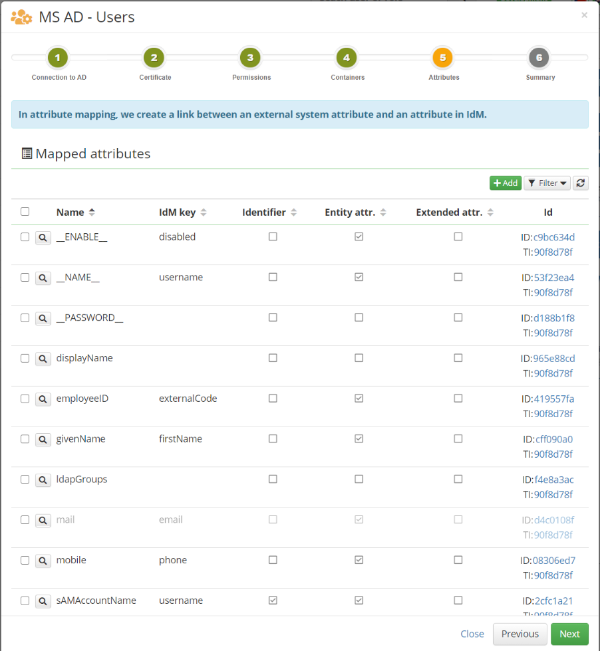
Task: Click the magnifier icon beside givenName
Action: tap(43, 440)
